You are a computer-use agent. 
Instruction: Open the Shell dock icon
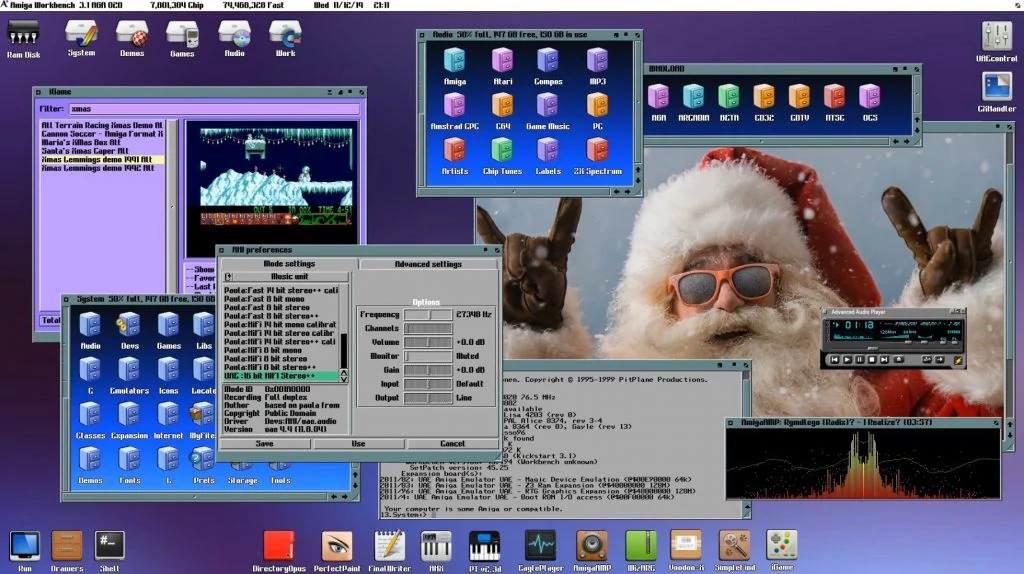pyautogui.click(x=110, y=551)
